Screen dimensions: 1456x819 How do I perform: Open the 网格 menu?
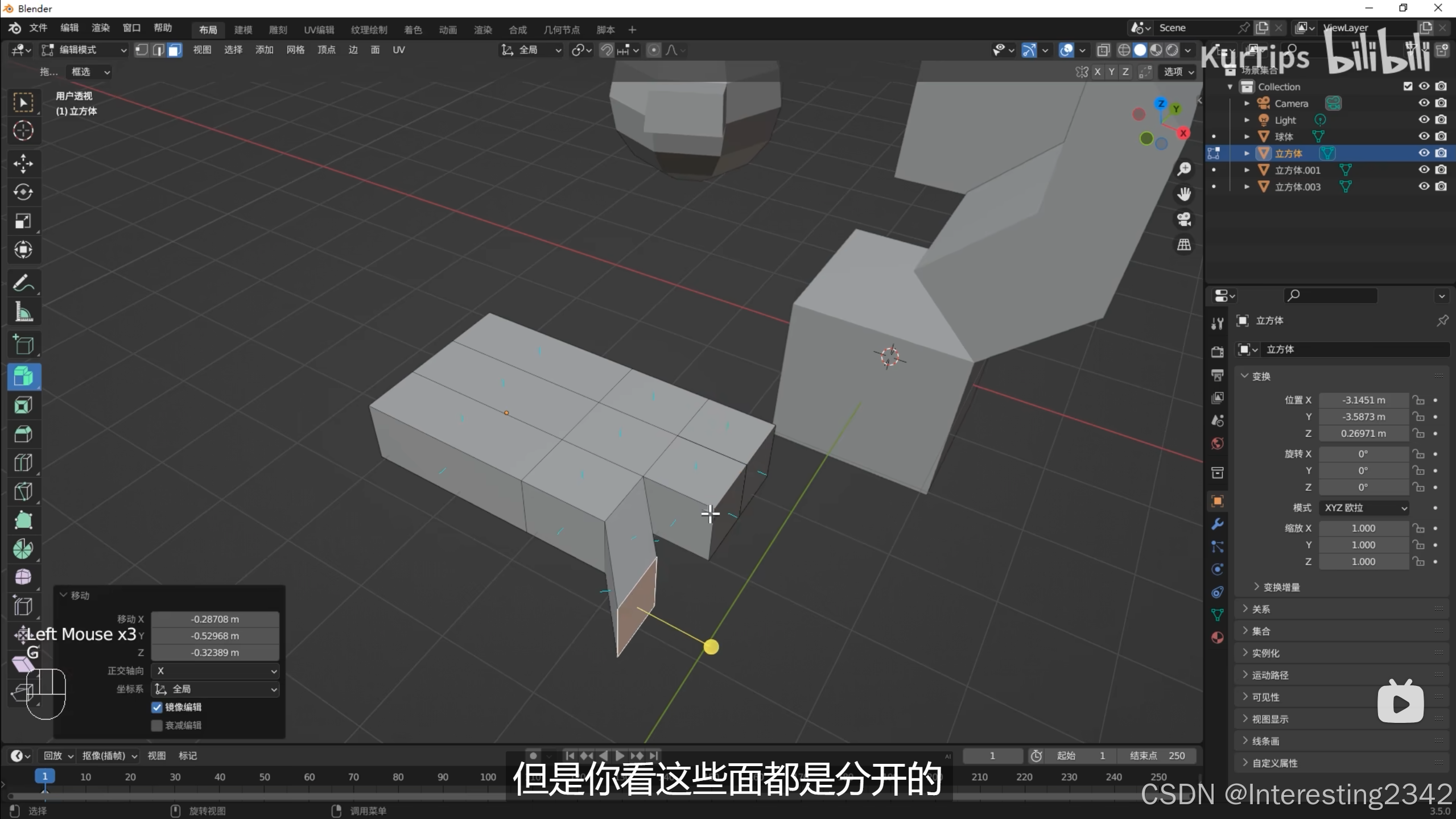[295, 50]
